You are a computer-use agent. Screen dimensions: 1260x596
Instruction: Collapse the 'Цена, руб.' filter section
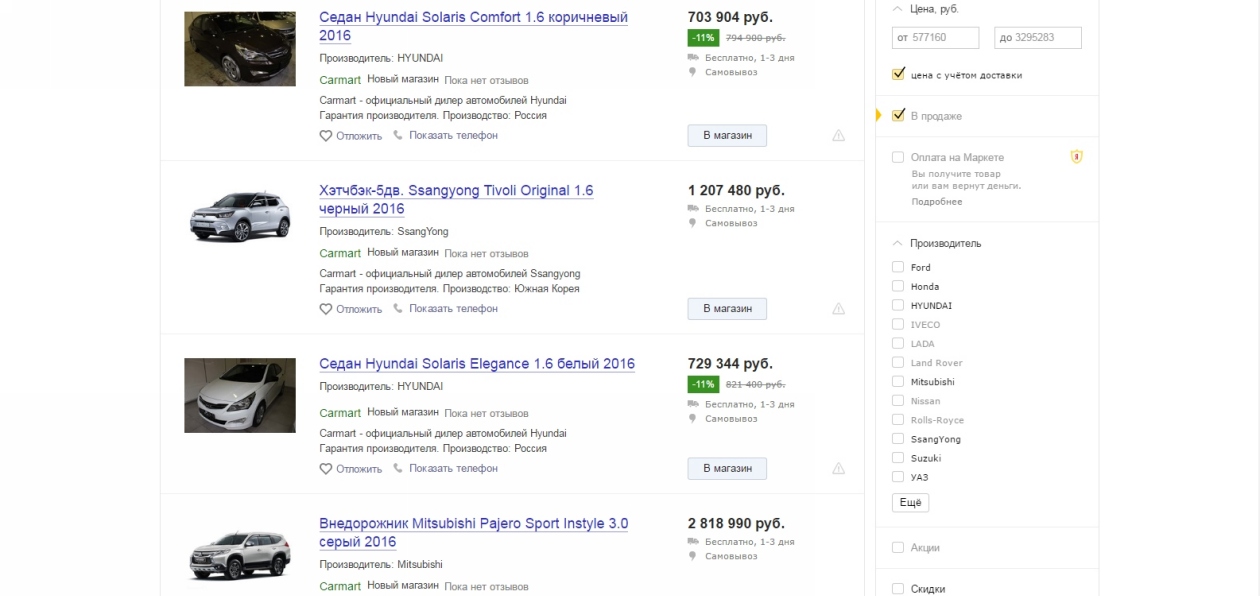[897, 9]
